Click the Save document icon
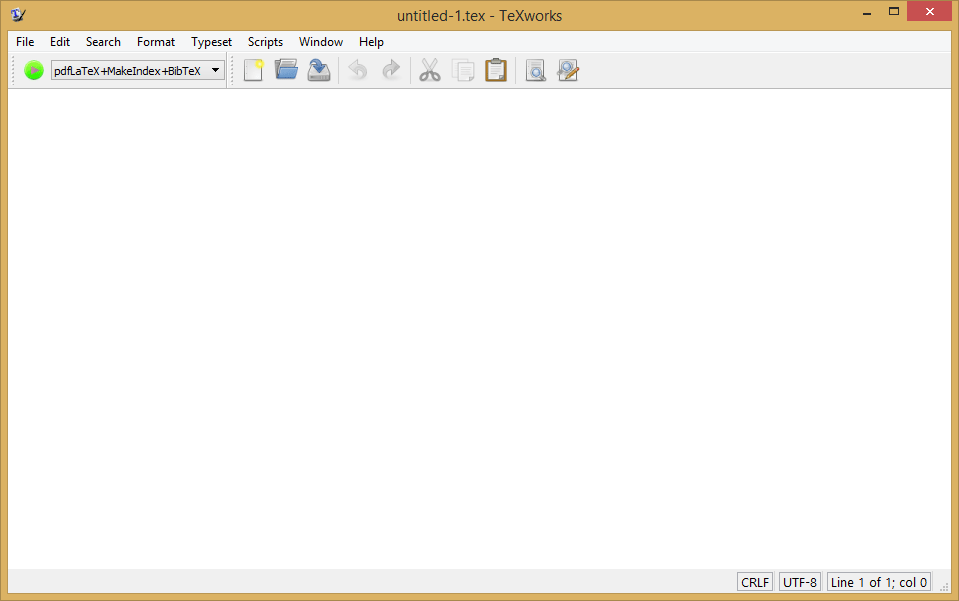The image size is (959, 601). point(319,70)
